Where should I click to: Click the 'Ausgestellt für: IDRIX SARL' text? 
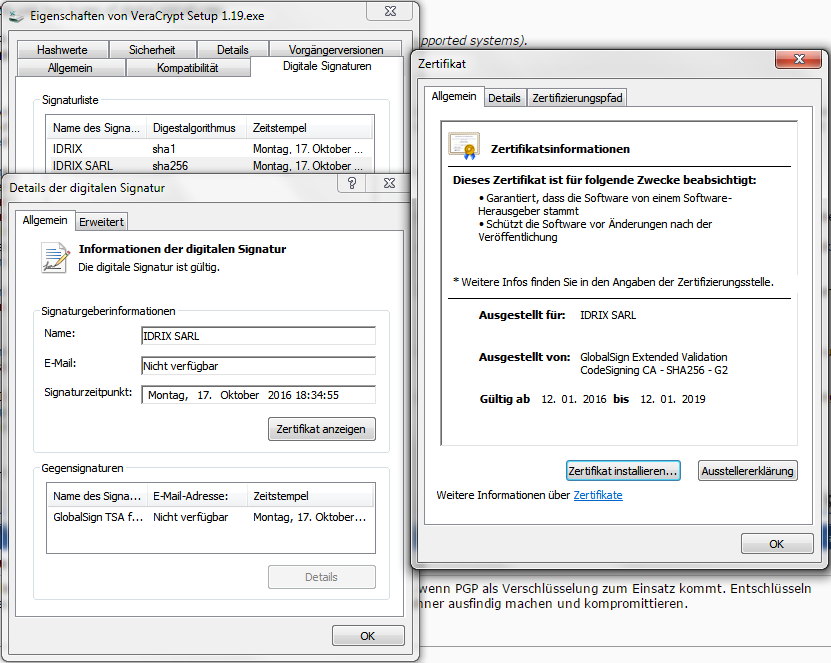tap(557, 315)
